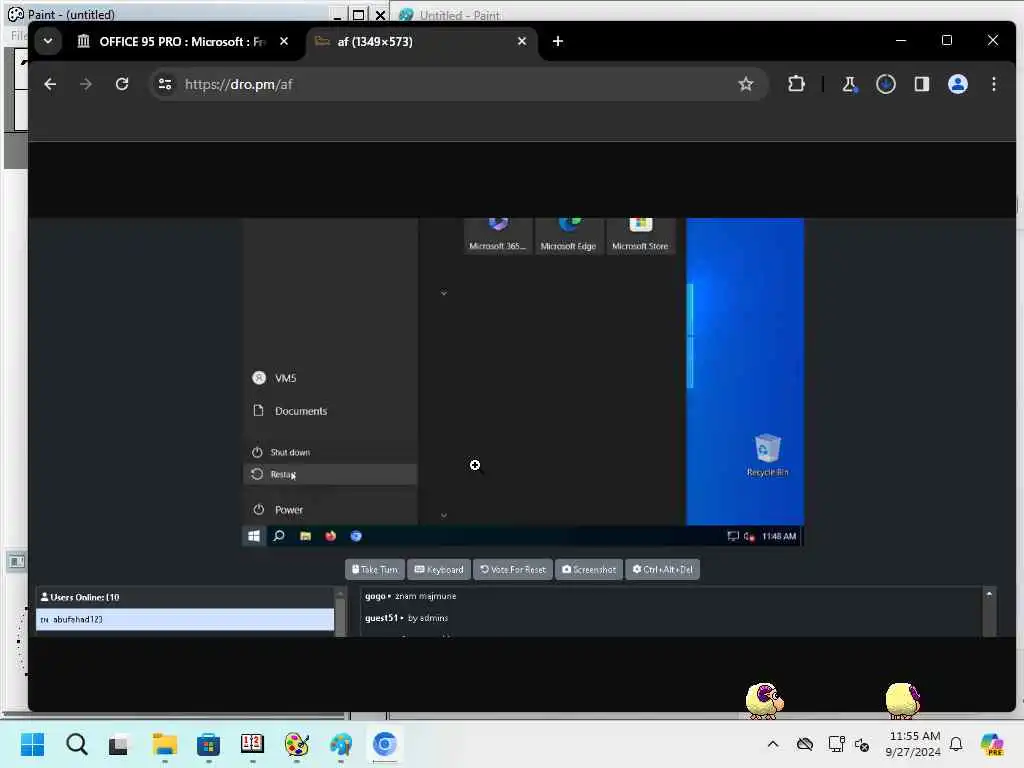Screen dimensions: 1024x768
Task: Close the af (1349×573) tab
Action: [x=522, y=41]
